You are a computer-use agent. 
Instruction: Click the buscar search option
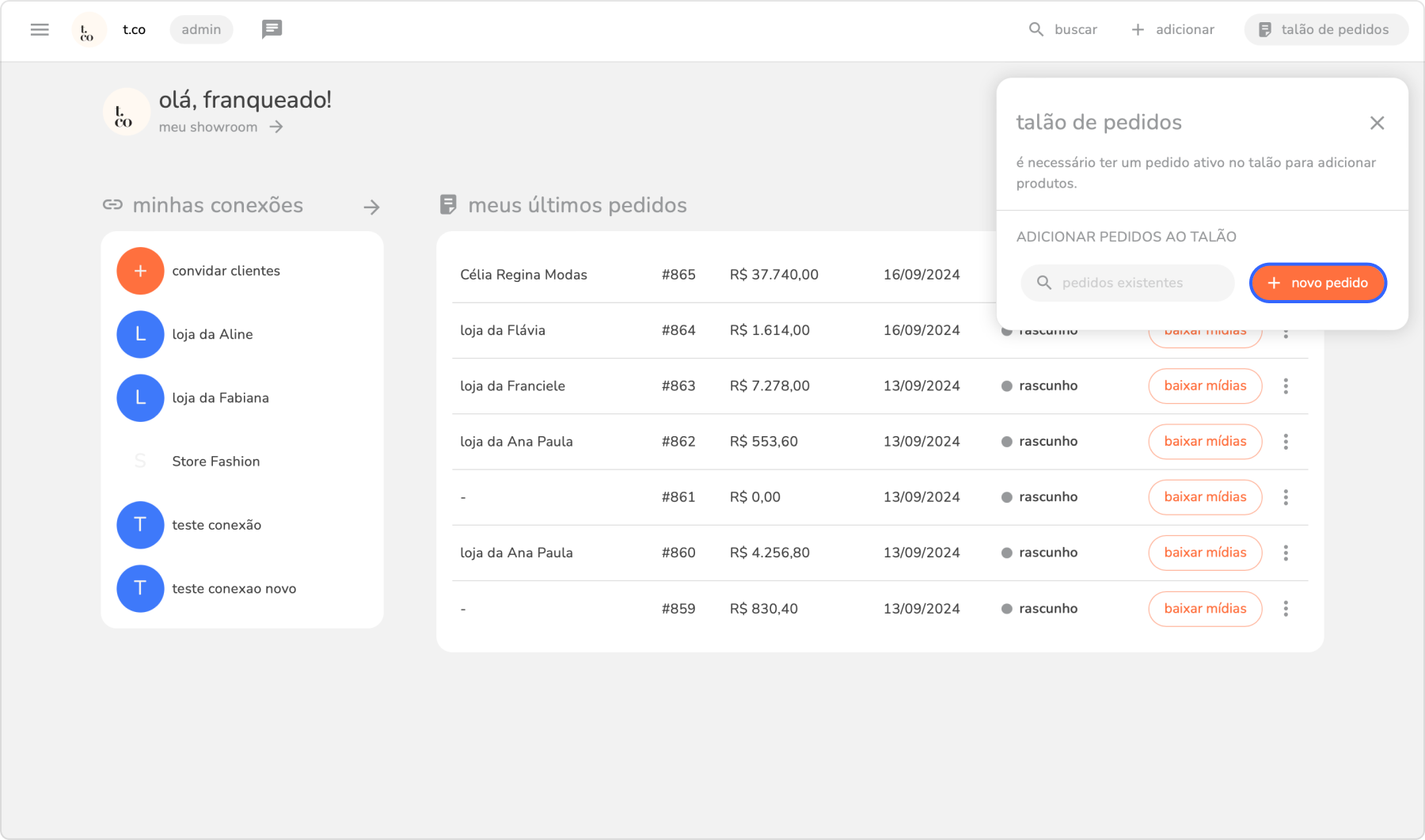[1062, 30]
